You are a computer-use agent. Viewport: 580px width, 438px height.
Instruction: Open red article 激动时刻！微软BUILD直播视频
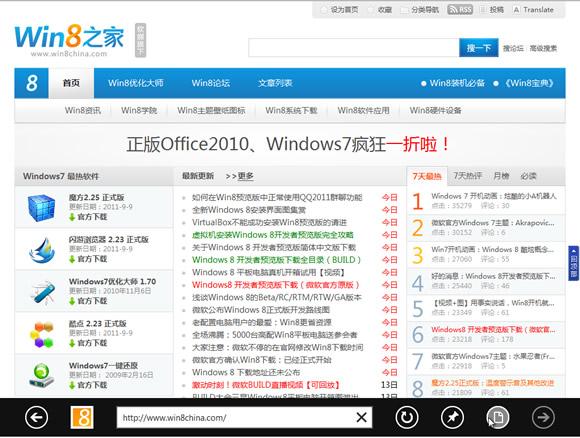[266, 385]
